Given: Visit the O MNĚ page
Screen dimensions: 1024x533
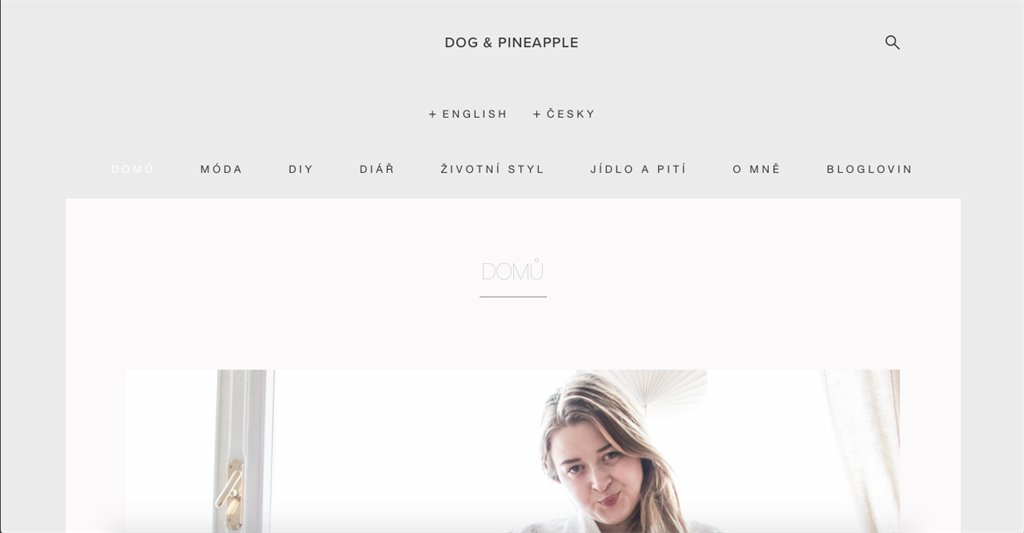Looking at the screenshot, I should pyautogui.click(x=756, y=169).
